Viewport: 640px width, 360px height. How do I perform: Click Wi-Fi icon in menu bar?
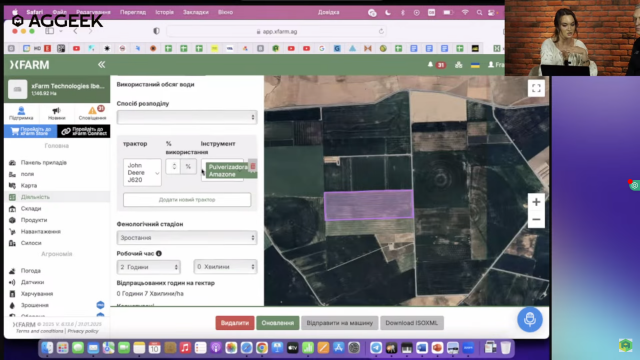(x=465, y=13)
